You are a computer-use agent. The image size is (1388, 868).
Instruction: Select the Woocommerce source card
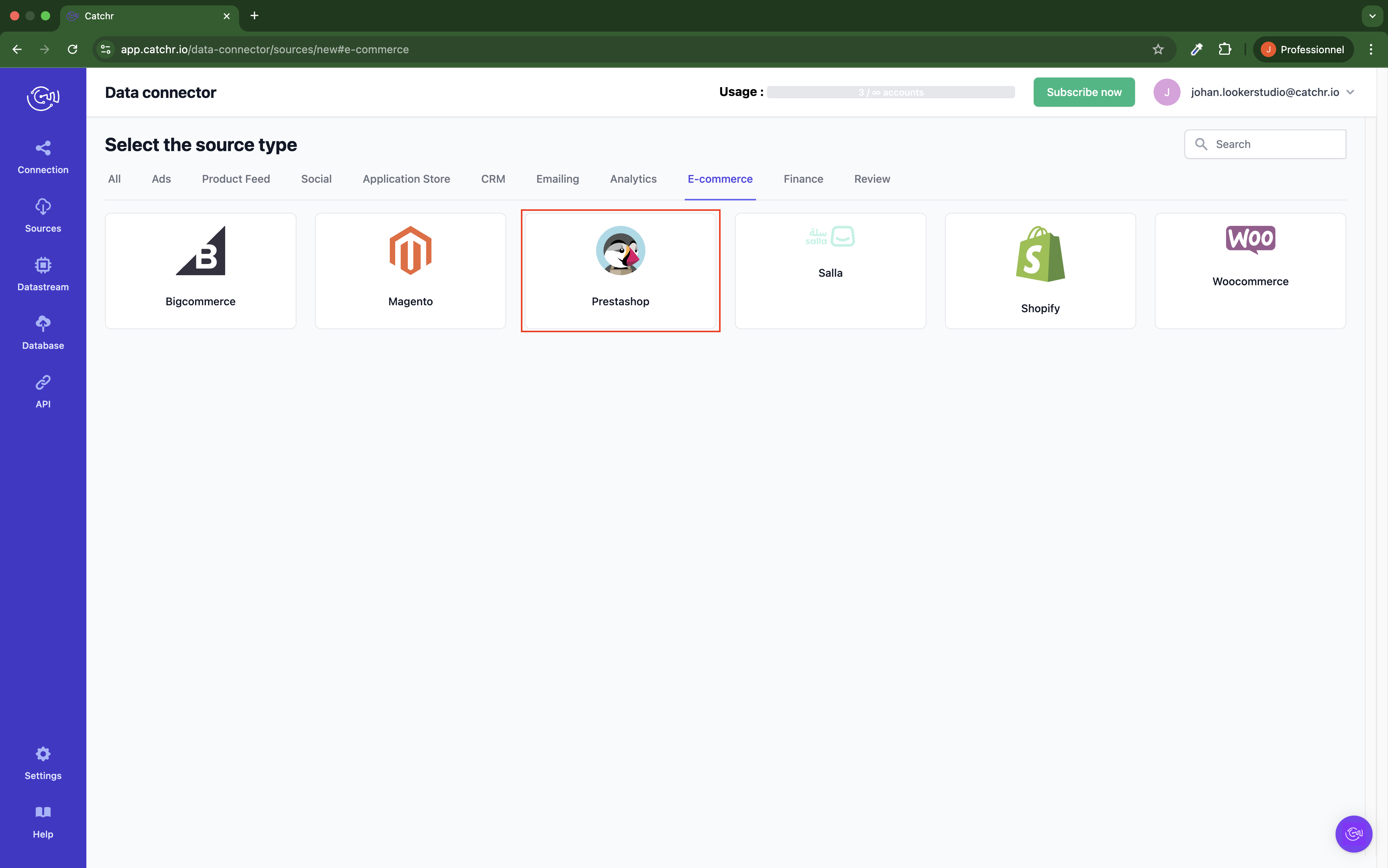pyautogui.click(x=1250, y=271)
